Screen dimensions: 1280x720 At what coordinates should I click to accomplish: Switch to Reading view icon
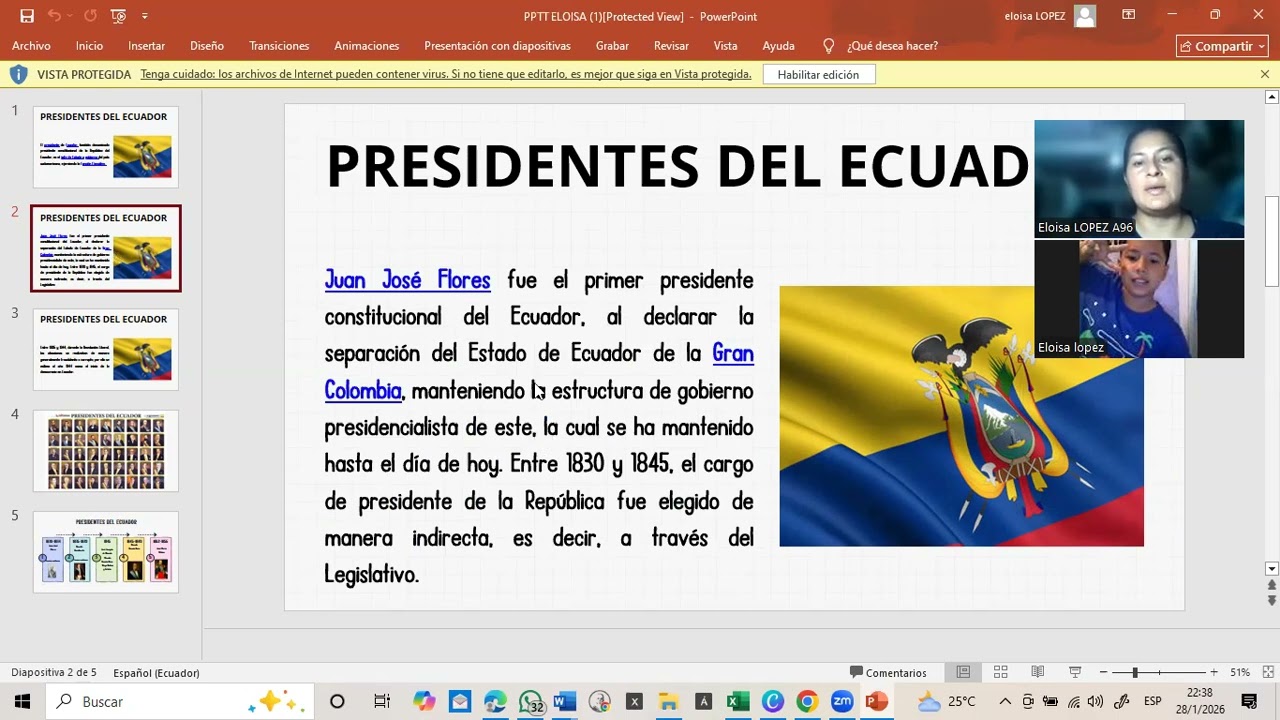coord(1038,673)
